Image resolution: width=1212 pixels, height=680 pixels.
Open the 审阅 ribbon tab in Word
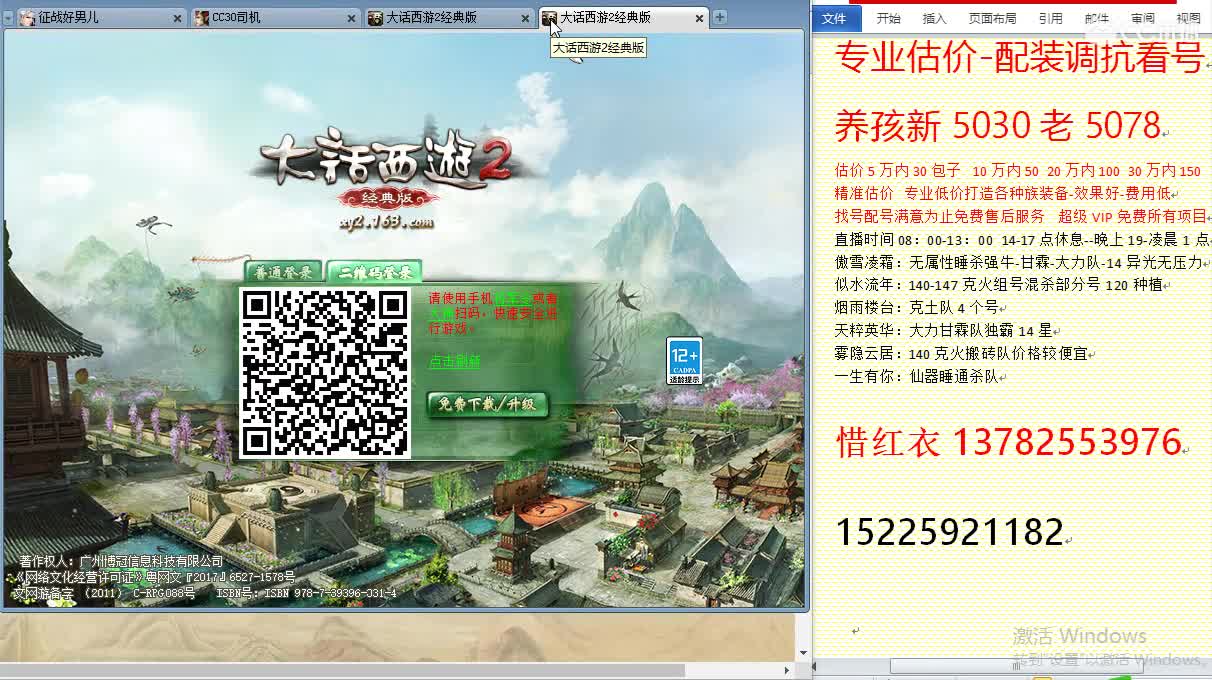pos(1143,18)
